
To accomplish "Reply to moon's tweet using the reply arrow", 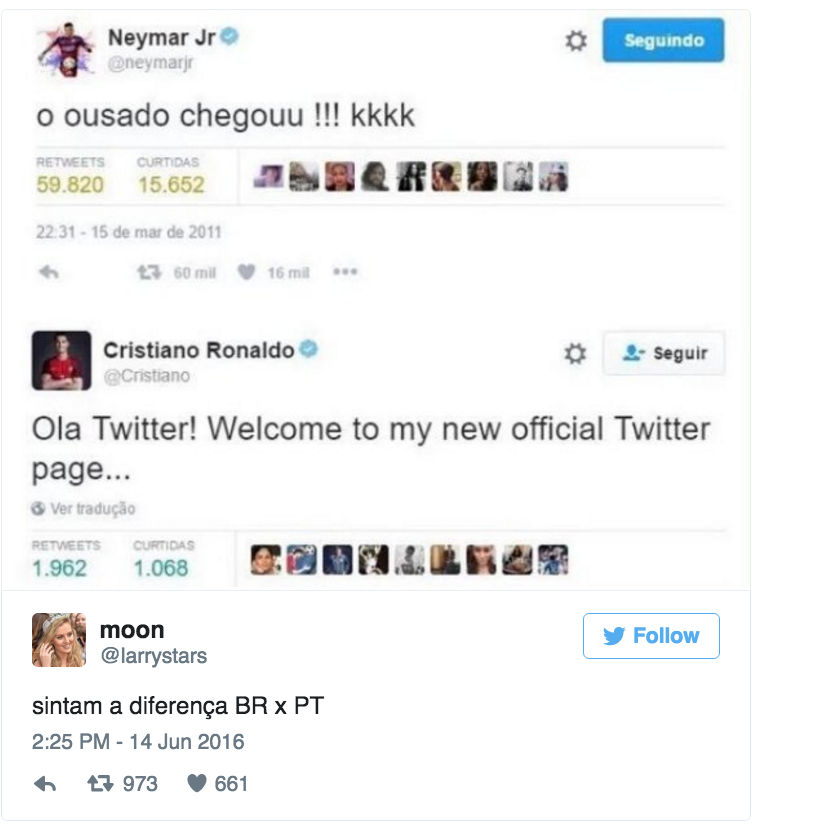I will pos(45,784).
